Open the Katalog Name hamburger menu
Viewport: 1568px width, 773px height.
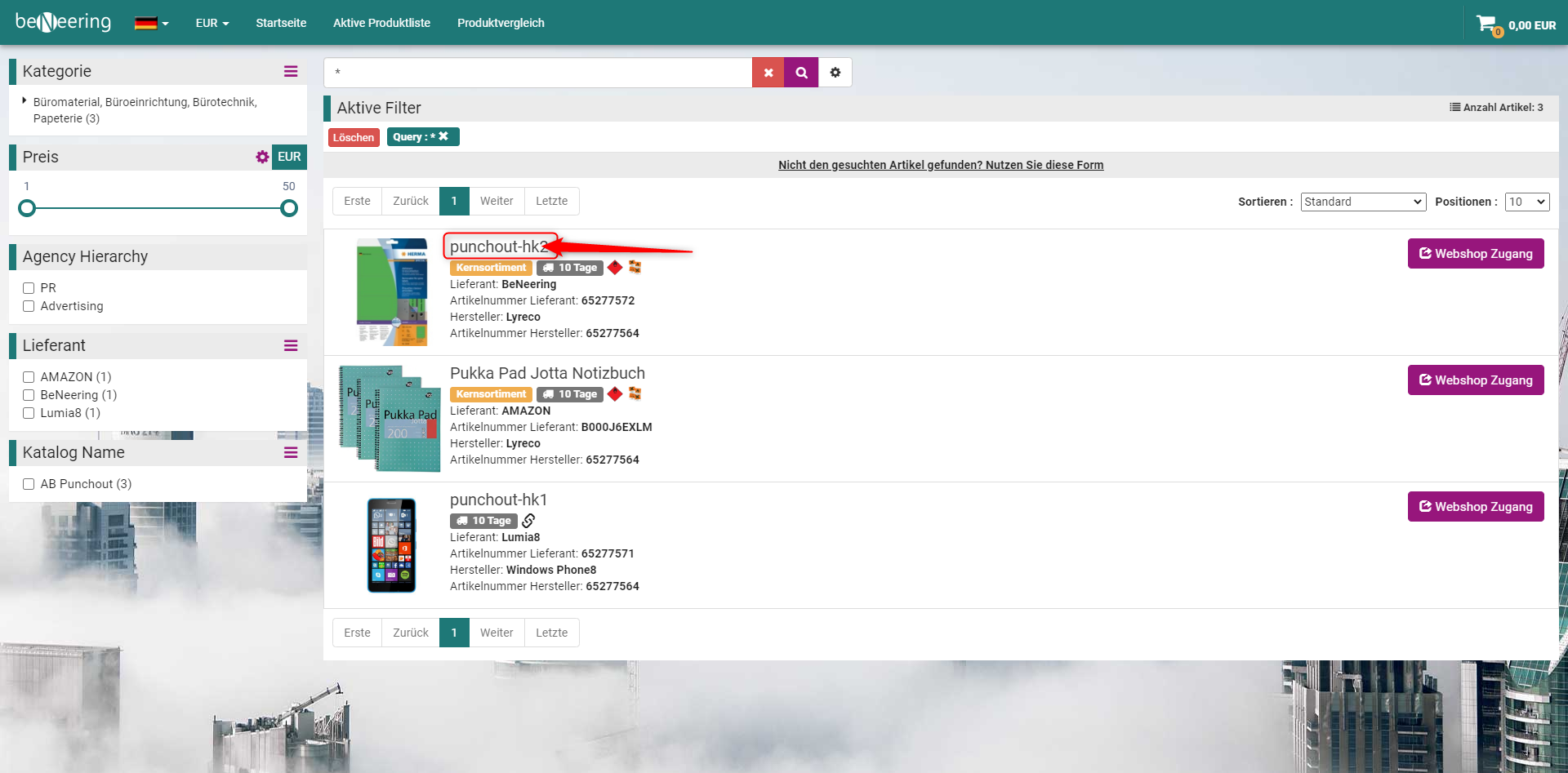tap(291, 453)
